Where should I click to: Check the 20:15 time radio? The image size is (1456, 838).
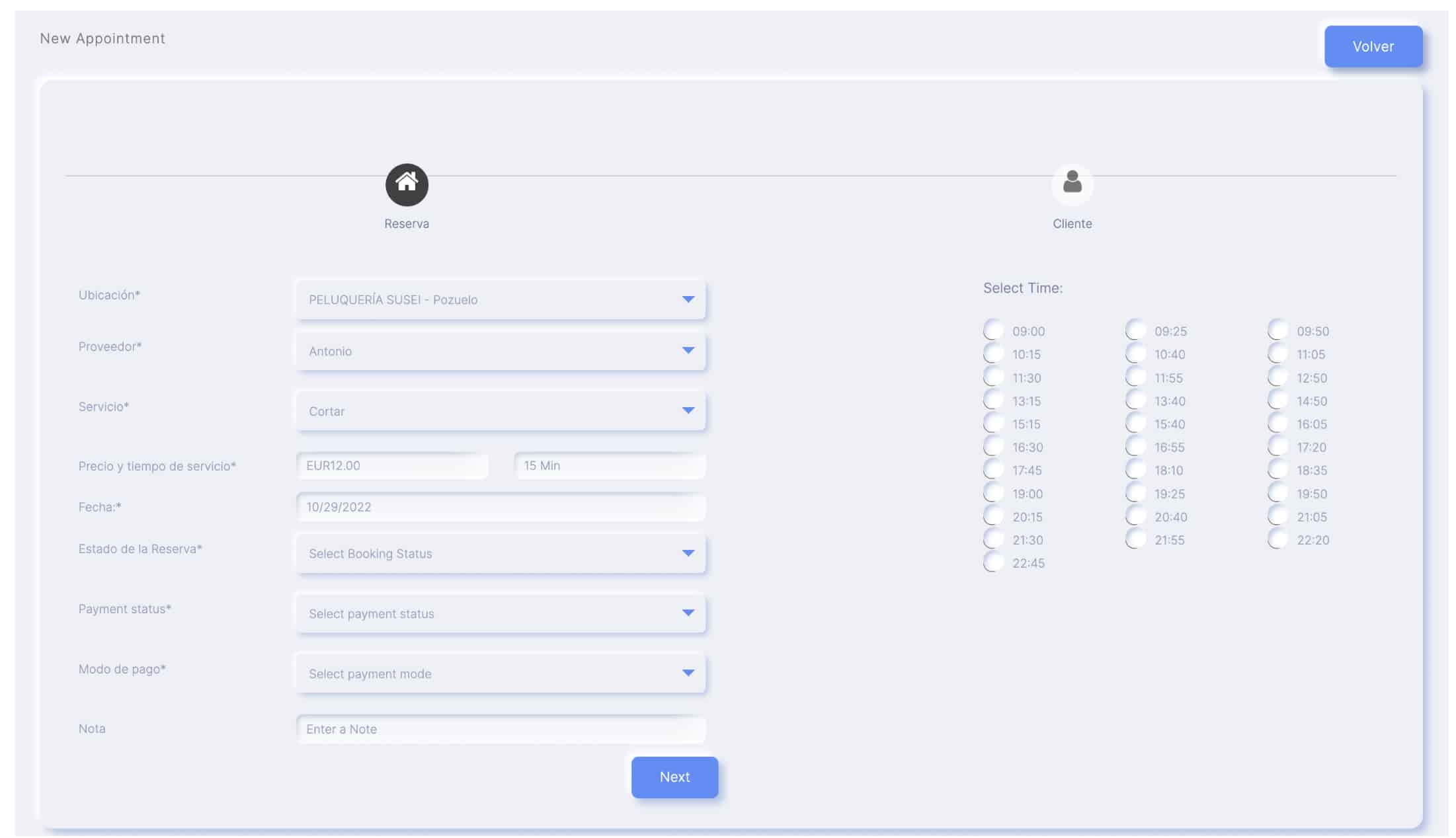point(993,515)
